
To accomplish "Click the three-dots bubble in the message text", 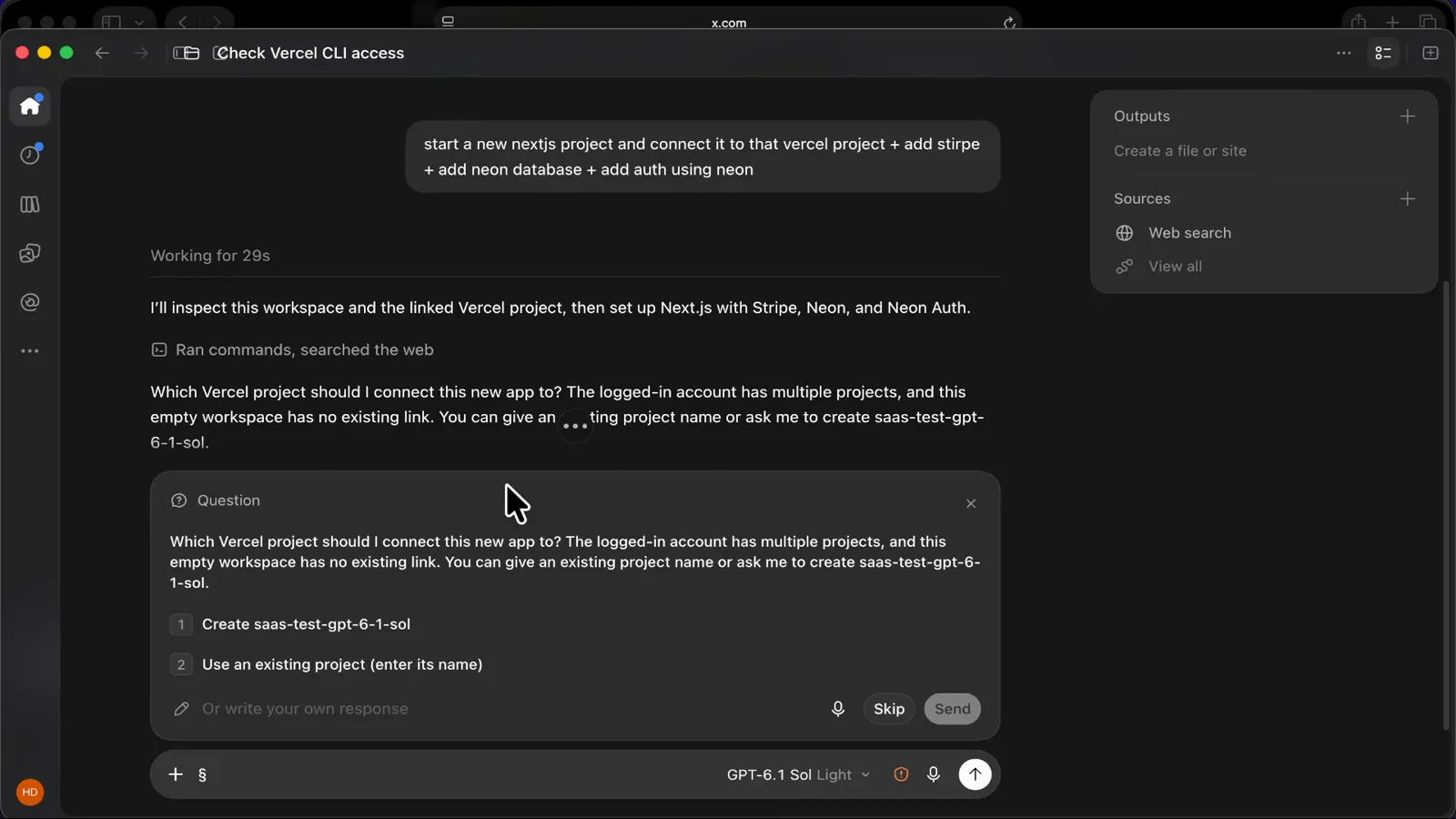I will pyautogui.click(x=575, y=425).
